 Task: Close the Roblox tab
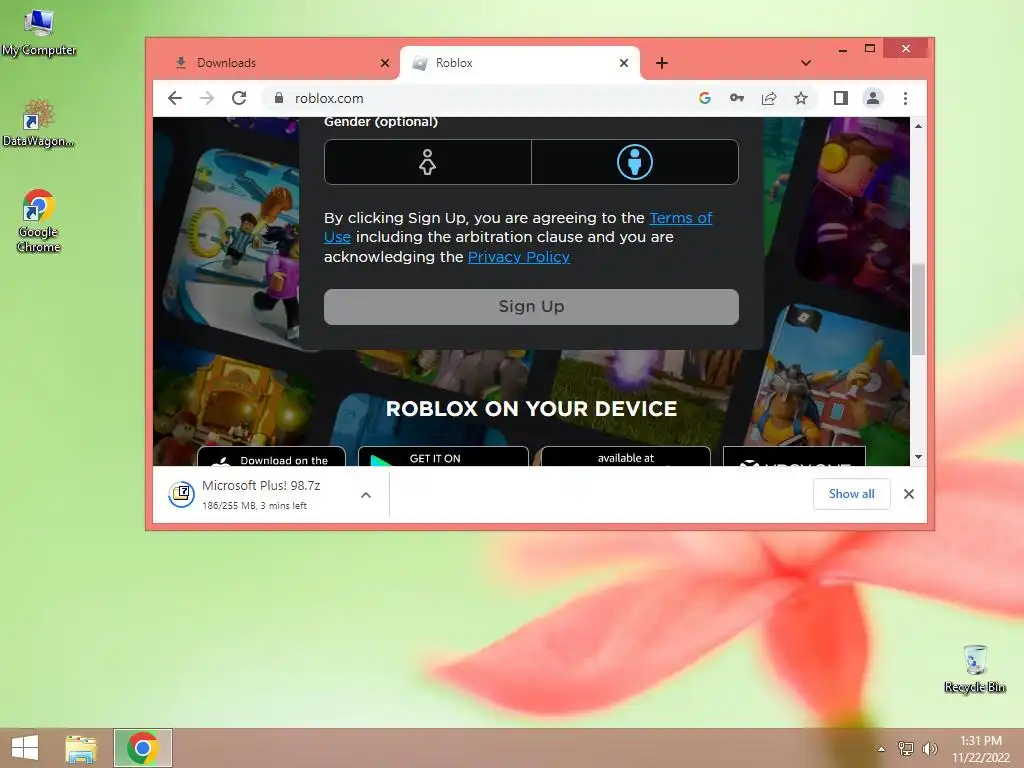pos(624,63)
